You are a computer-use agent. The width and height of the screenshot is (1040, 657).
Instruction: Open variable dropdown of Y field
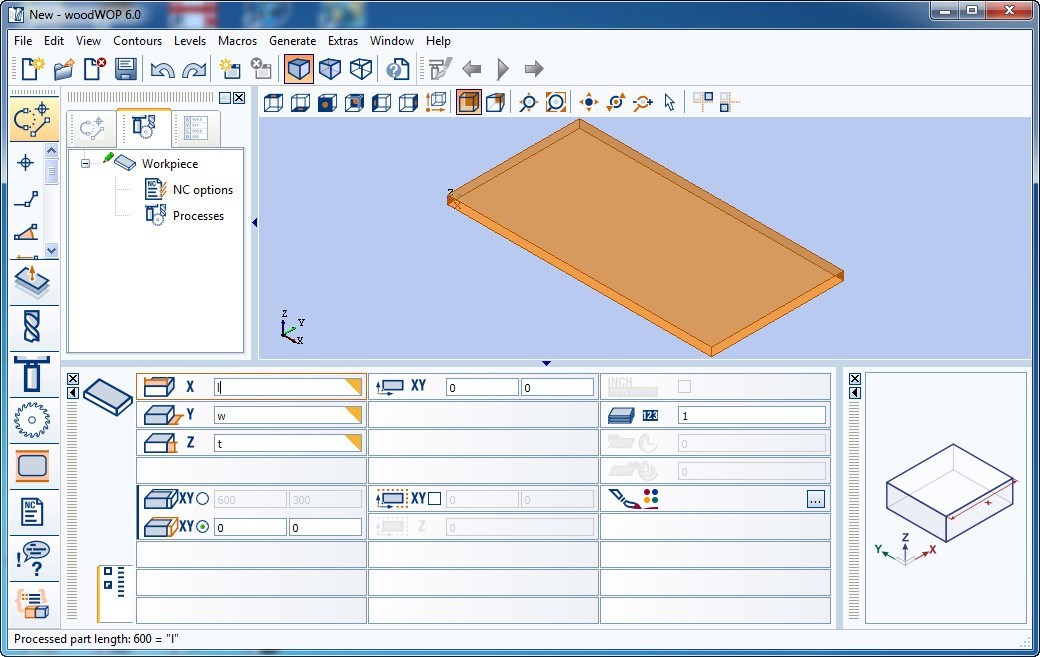point(354,415)
